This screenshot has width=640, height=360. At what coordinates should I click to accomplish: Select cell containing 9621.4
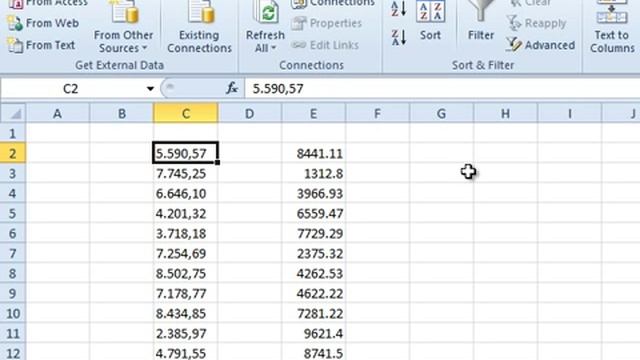point(313,333)
